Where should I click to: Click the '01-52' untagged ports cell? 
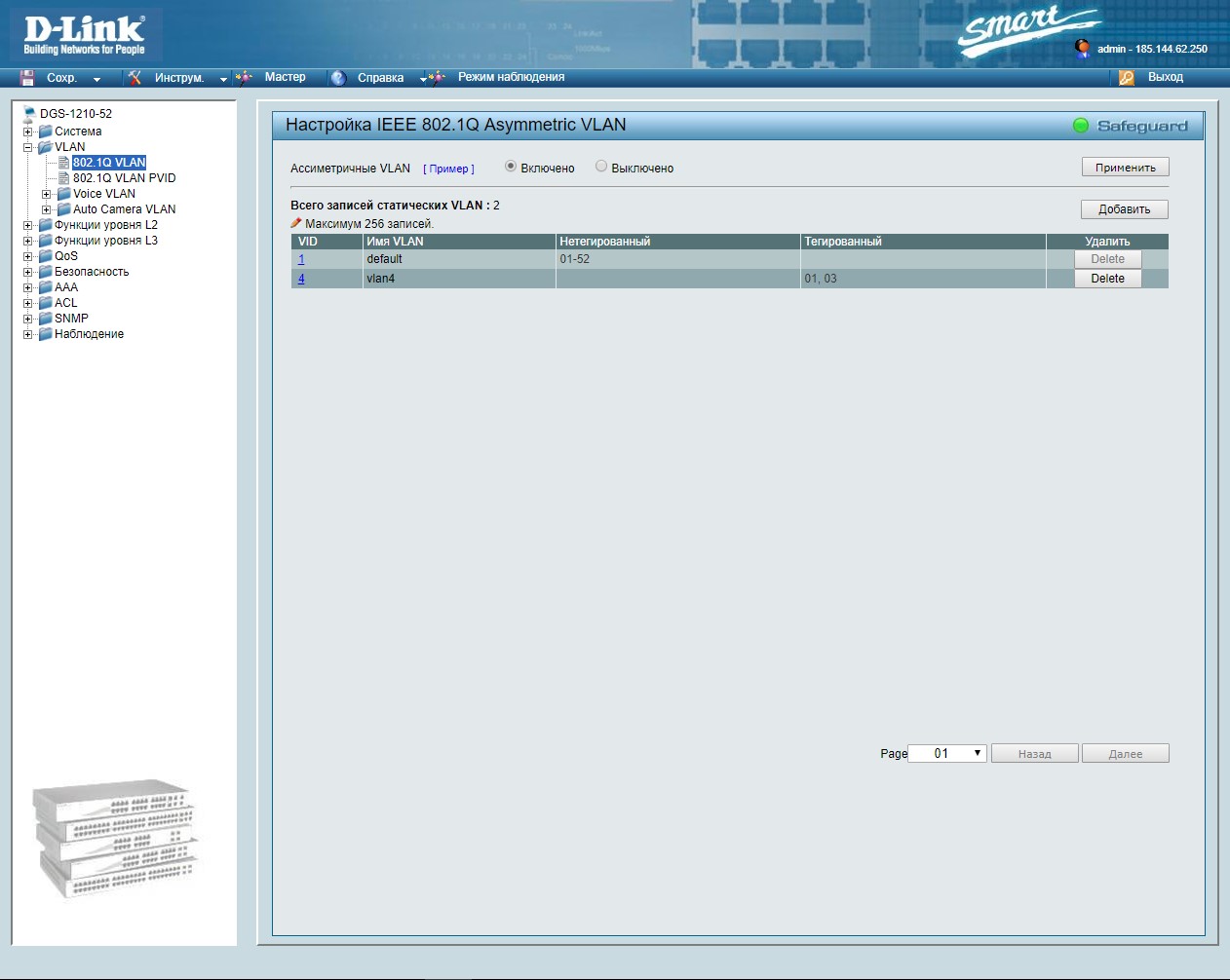click(x=678, y=259)
